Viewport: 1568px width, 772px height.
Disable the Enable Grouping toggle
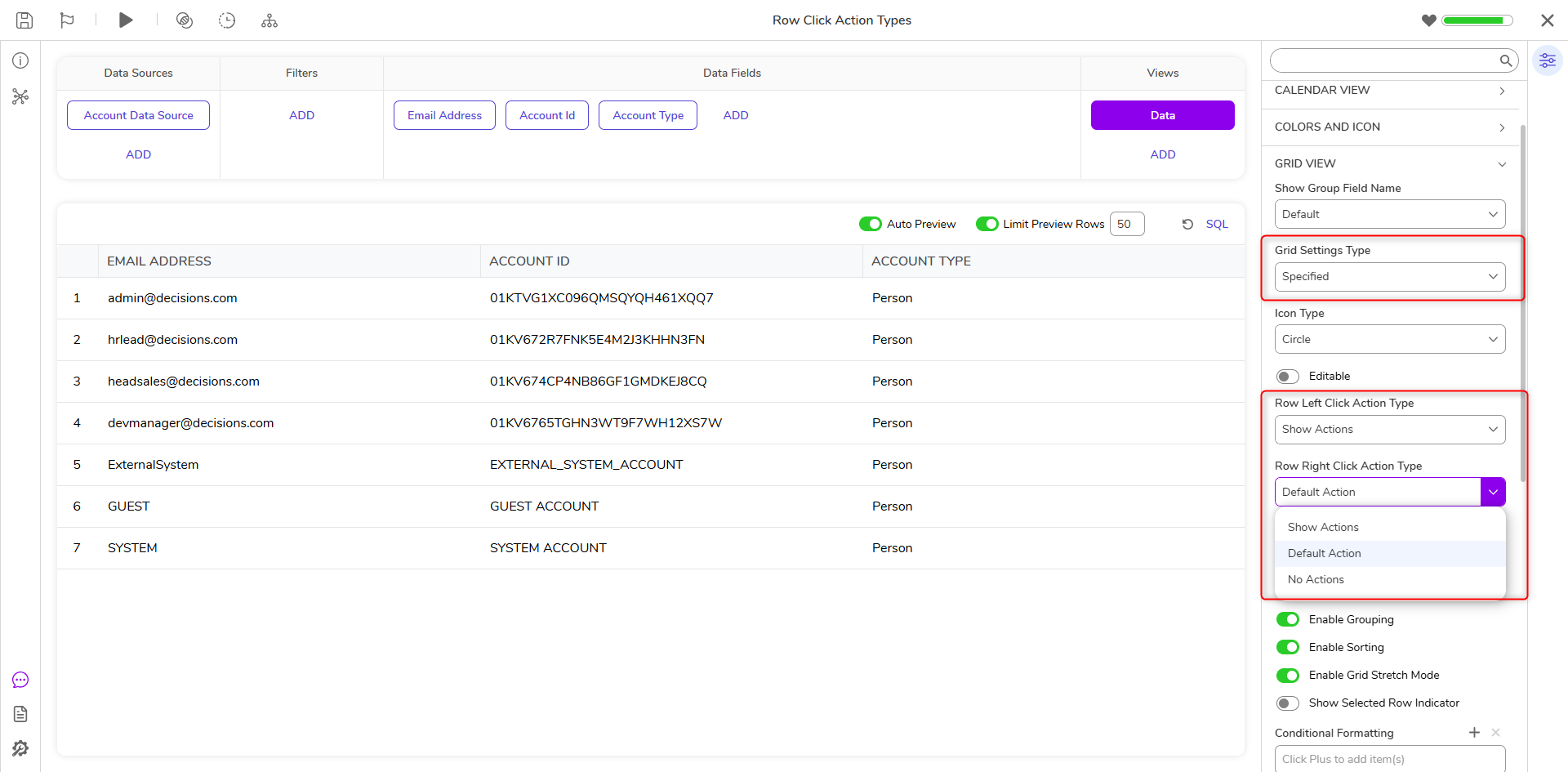pos(1288,619)
